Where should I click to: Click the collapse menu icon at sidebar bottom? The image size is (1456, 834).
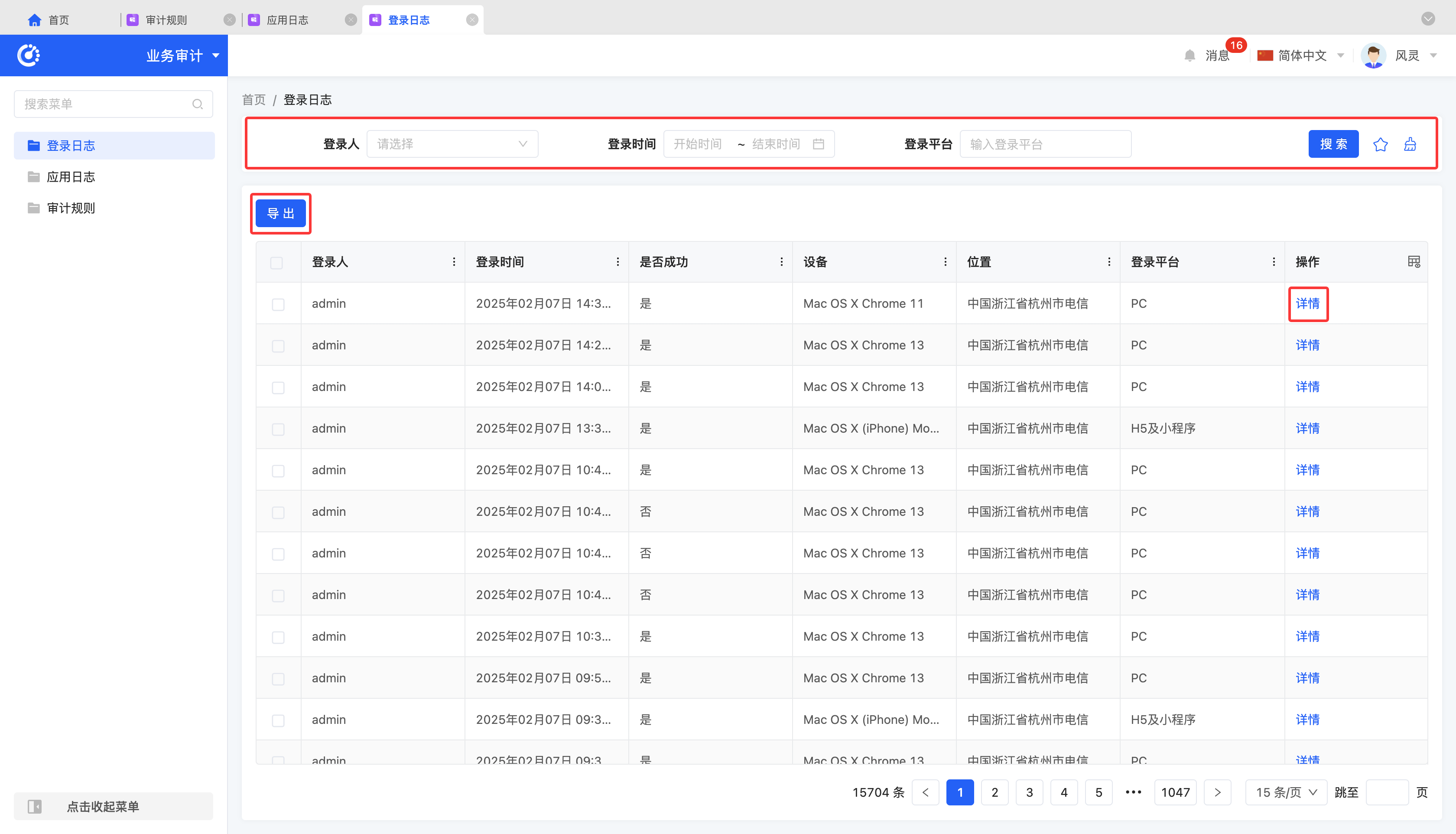tap(35, 807)
